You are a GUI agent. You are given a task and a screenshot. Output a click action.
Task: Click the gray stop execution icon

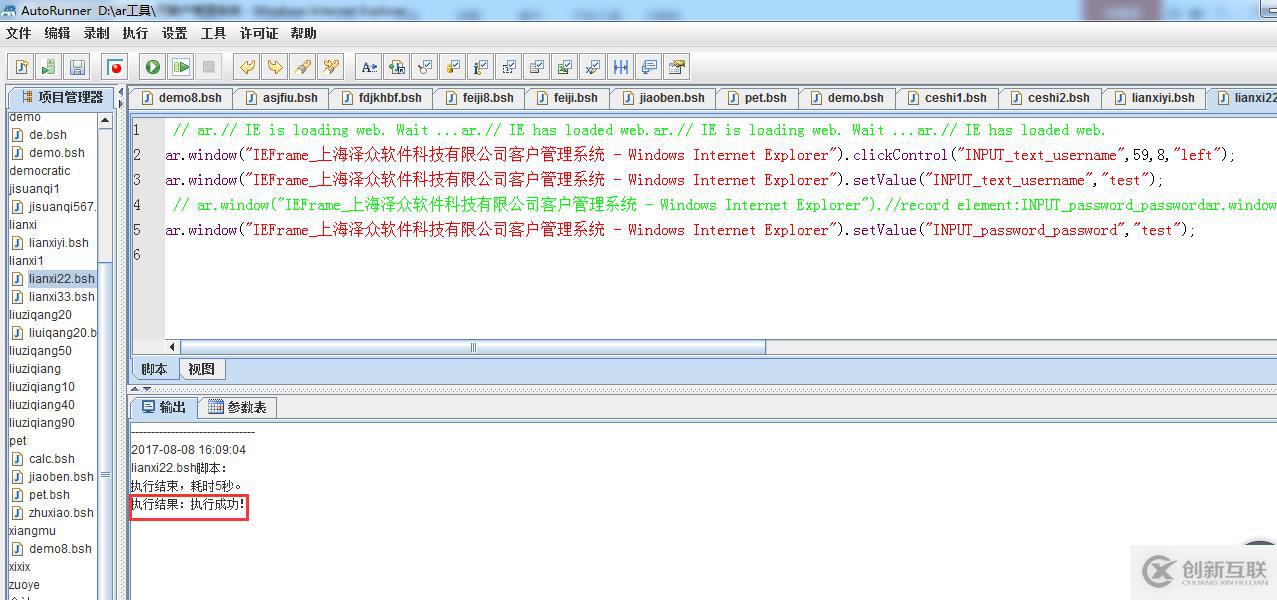(208, 67)
